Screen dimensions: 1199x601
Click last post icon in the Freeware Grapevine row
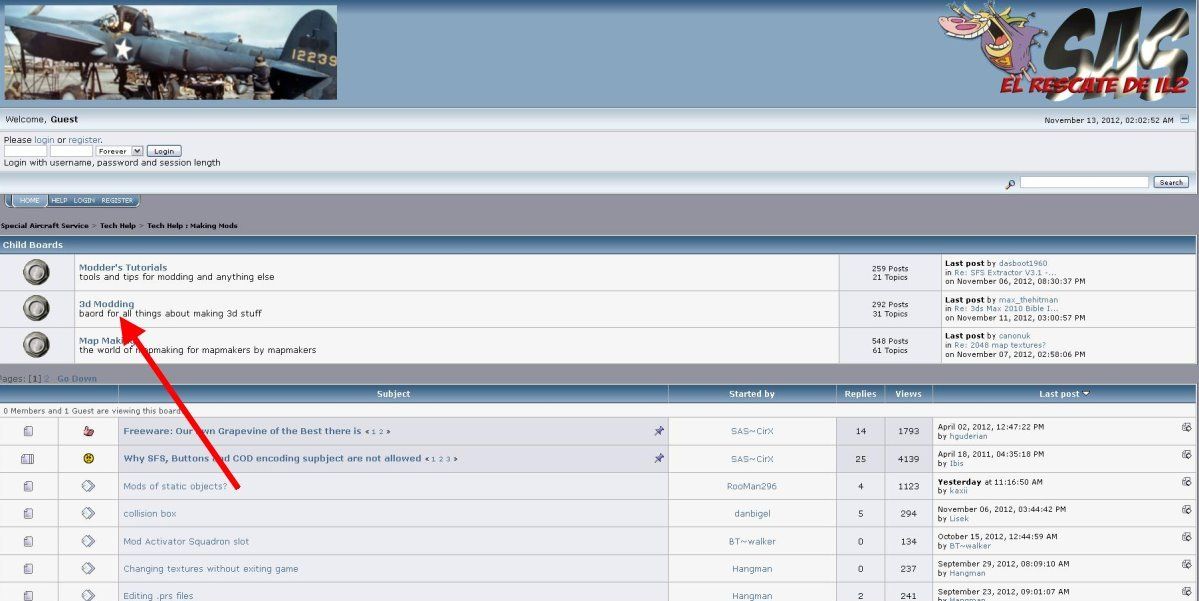point(1186,427)
